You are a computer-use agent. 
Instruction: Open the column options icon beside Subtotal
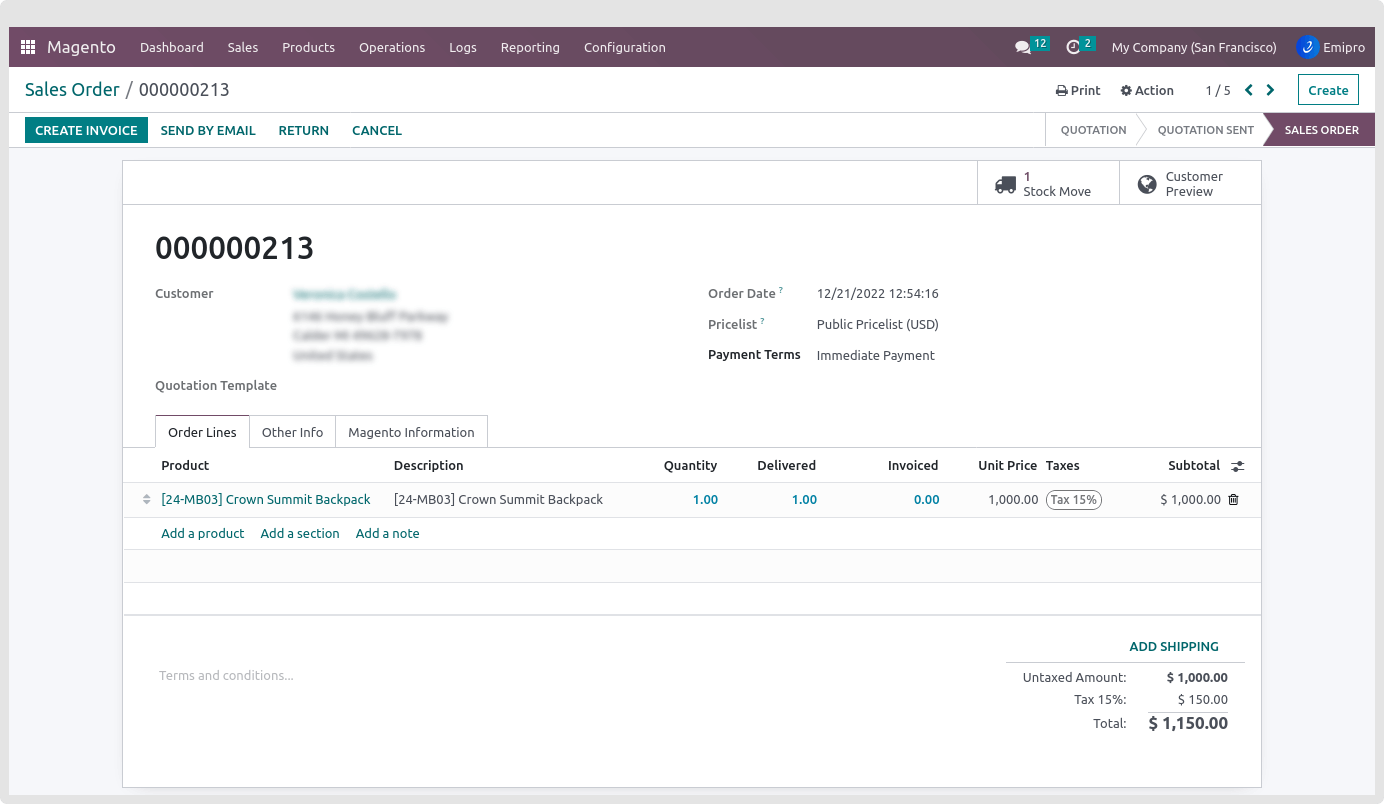1237,466
